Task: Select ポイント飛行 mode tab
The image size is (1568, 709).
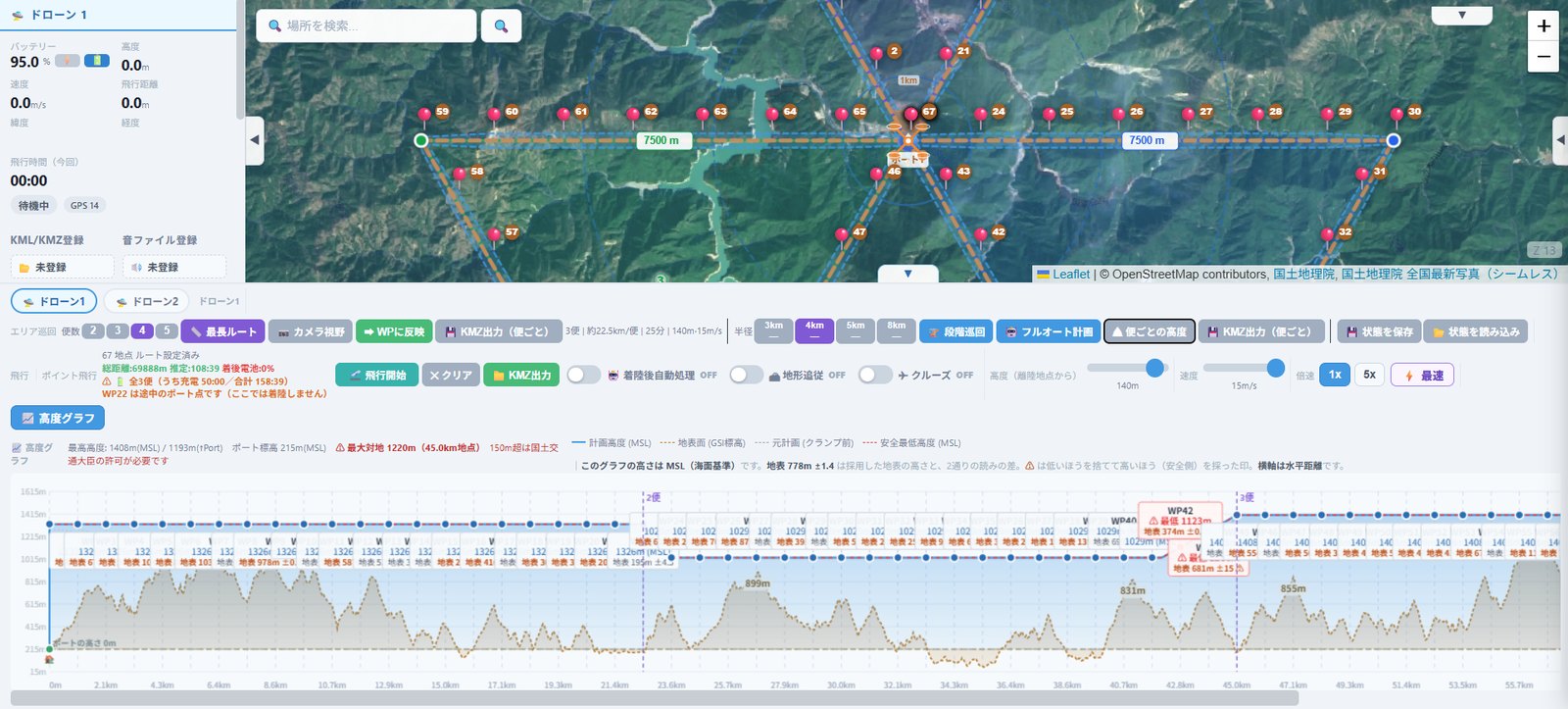Action: (69, 376)
